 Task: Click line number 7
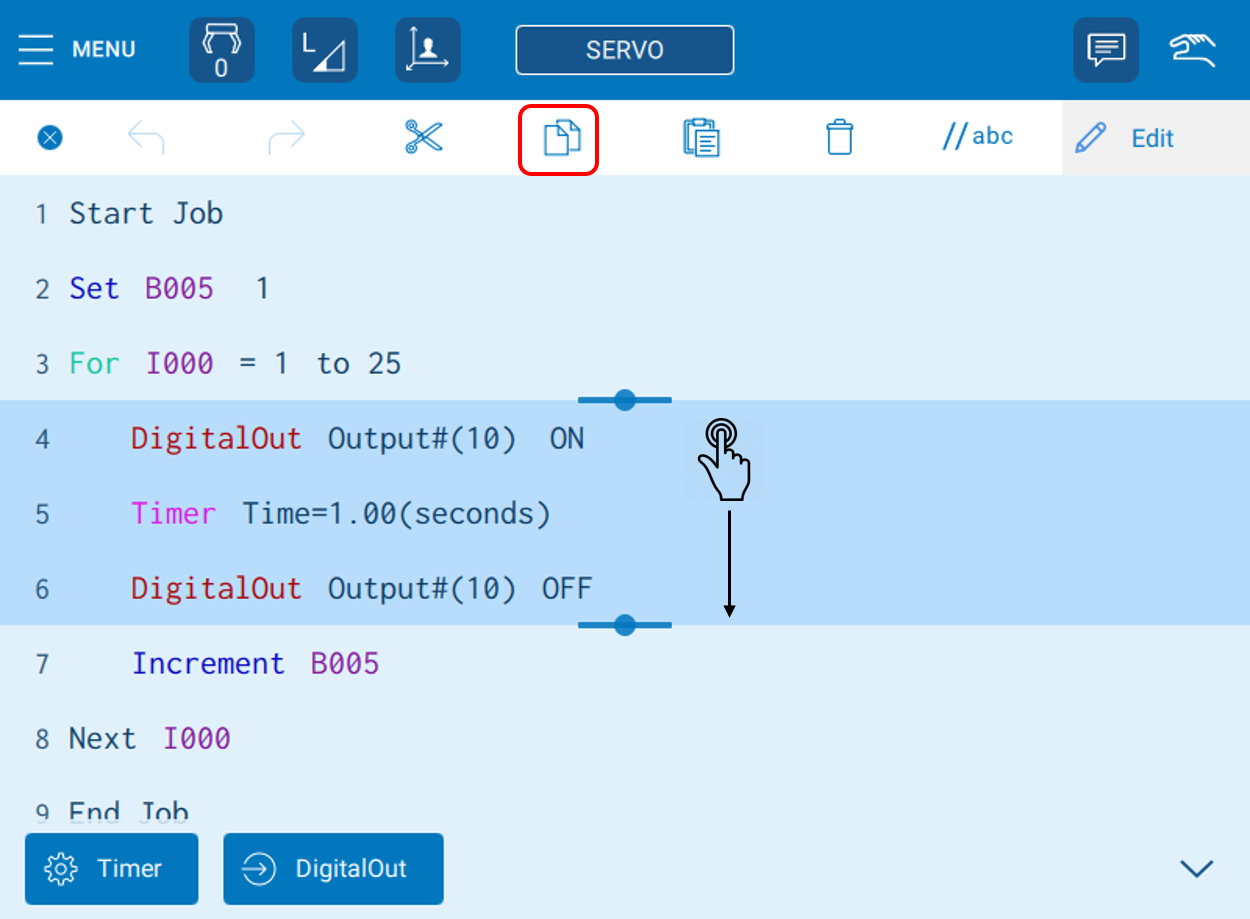point(42,664)
